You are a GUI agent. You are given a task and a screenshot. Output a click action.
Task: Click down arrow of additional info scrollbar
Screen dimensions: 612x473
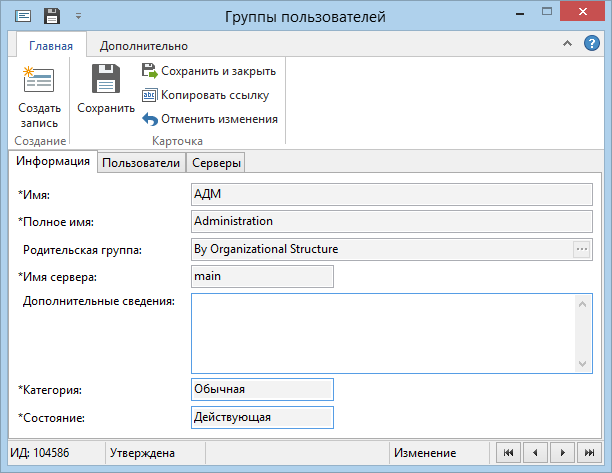click(x=582, y=364)
